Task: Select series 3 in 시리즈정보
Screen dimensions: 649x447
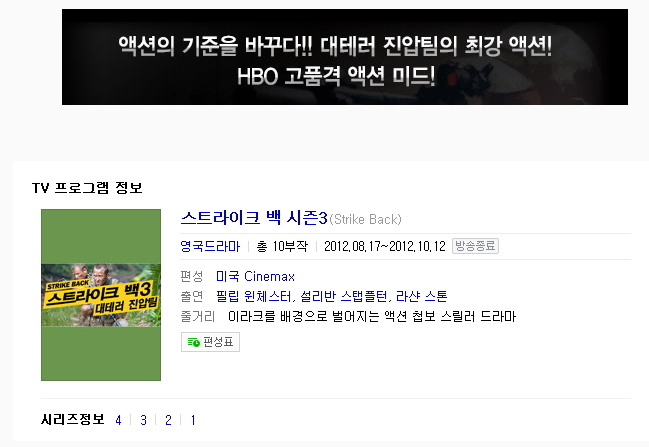Action: 143,420
